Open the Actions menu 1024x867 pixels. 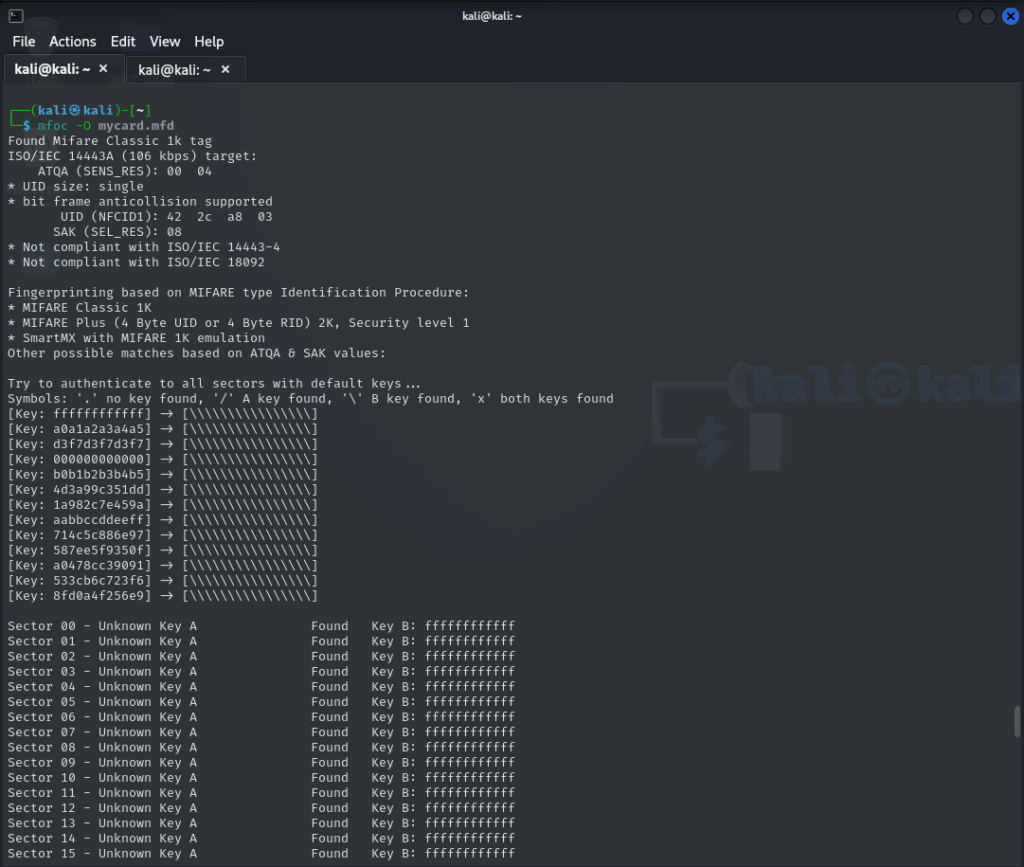[x=73, y=41]
